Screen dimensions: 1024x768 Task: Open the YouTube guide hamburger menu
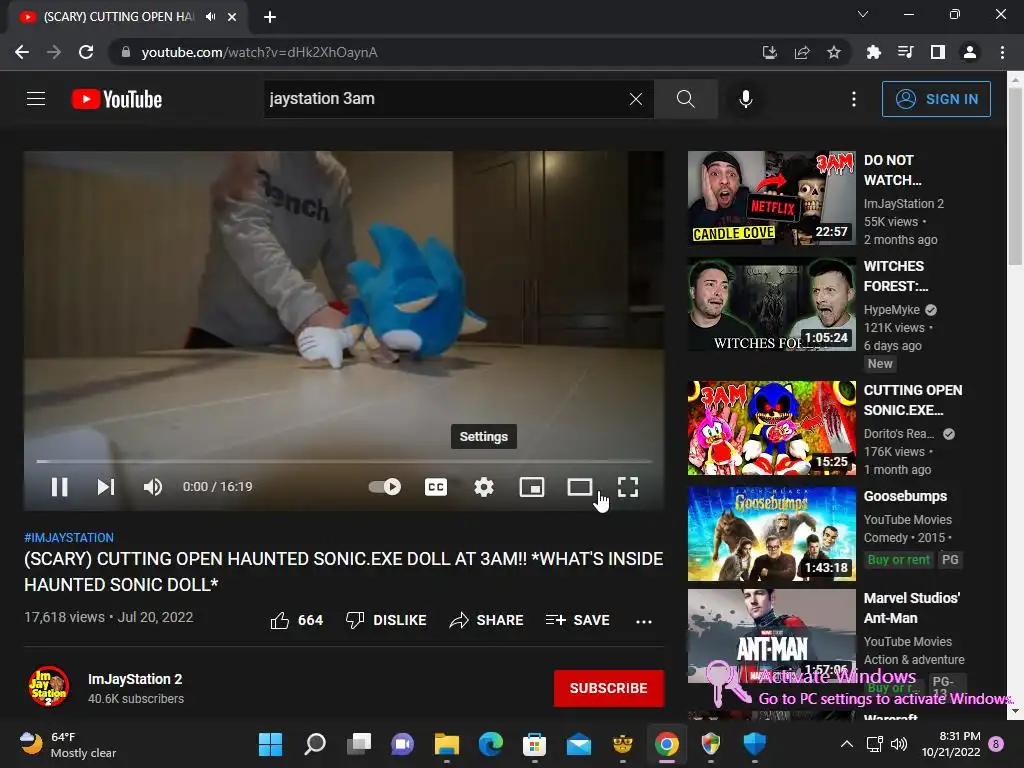[x=36, y=99]
